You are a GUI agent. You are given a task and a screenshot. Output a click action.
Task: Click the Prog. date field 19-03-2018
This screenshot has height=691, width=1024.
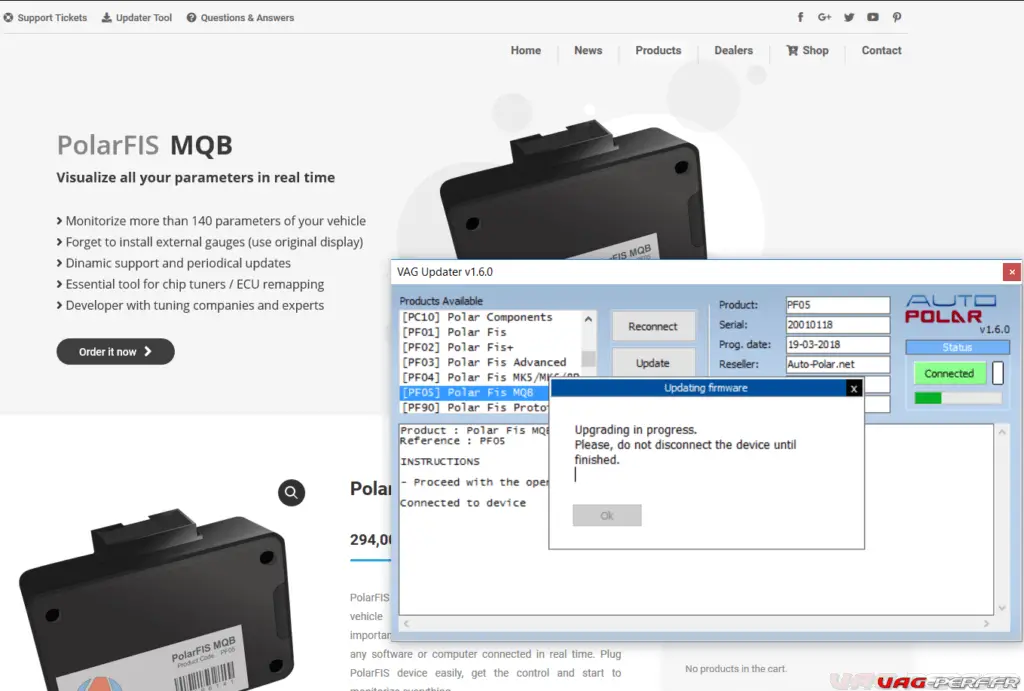838,344
